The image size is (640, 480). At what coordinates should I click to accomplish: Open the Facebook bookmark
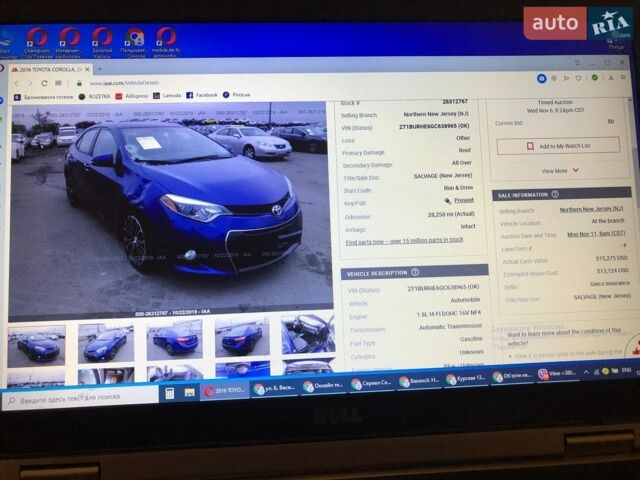(x=202, y=95)
